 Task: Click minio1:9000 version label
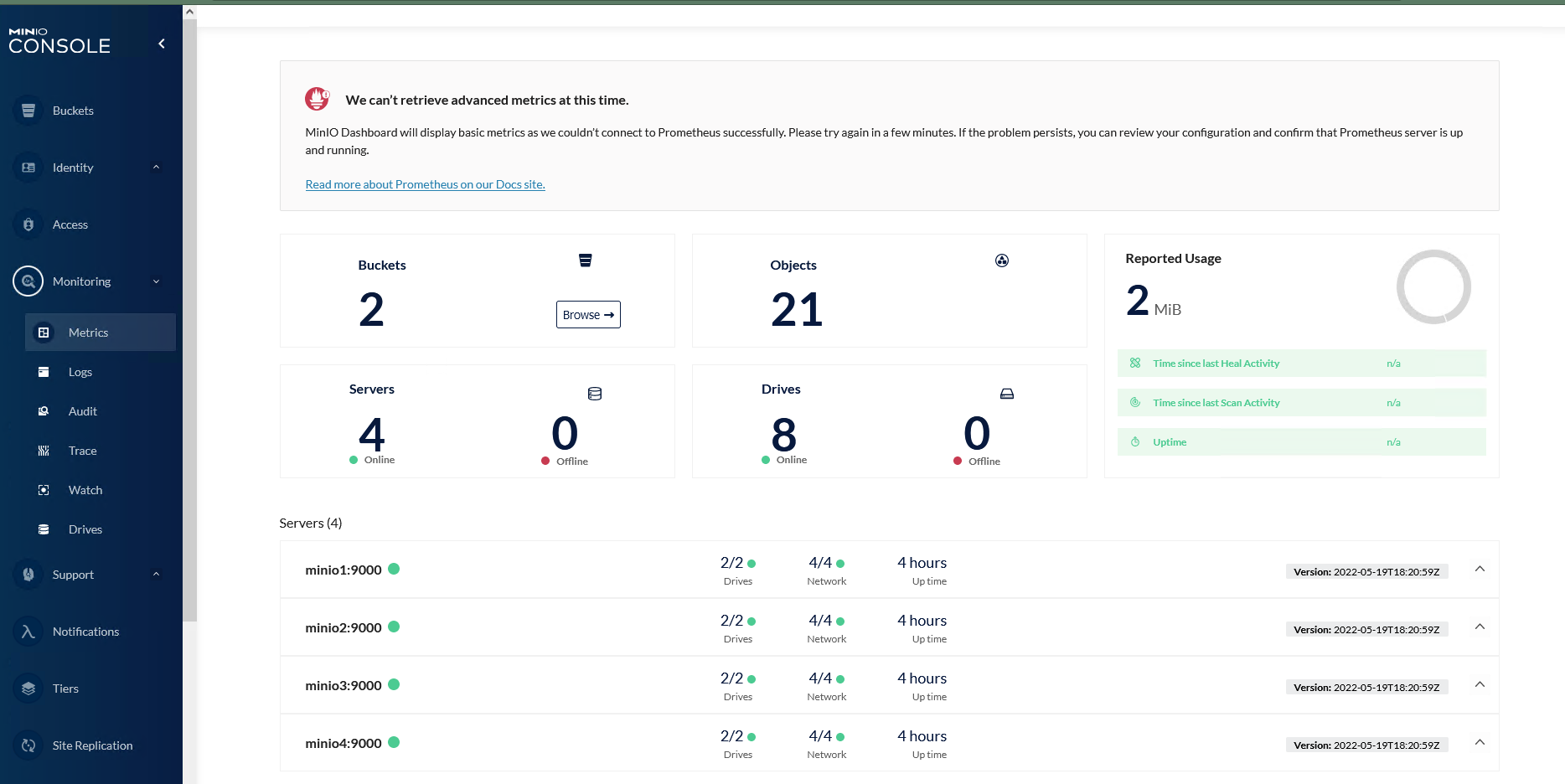click(x=1366, y=572)
